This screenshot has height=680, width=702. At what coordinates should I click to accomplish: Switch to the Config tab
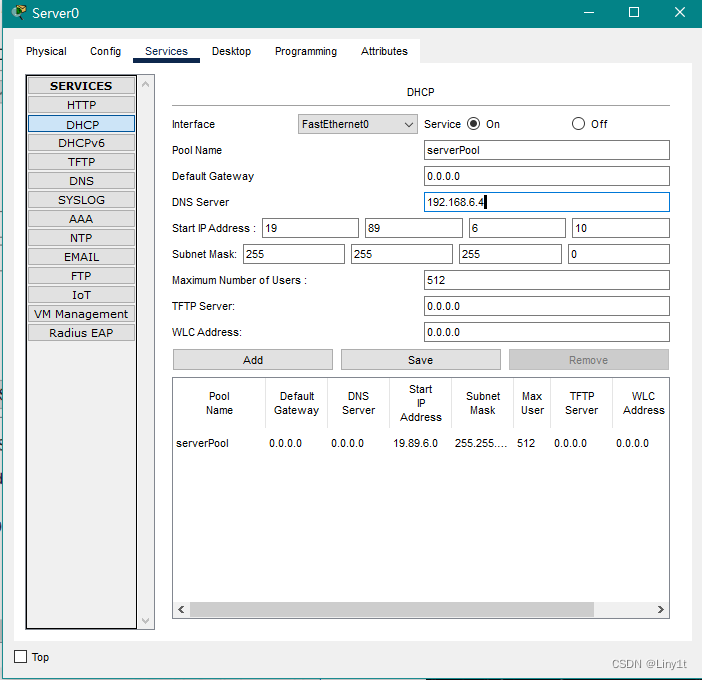pyautogui.click(x=105, y=51)
